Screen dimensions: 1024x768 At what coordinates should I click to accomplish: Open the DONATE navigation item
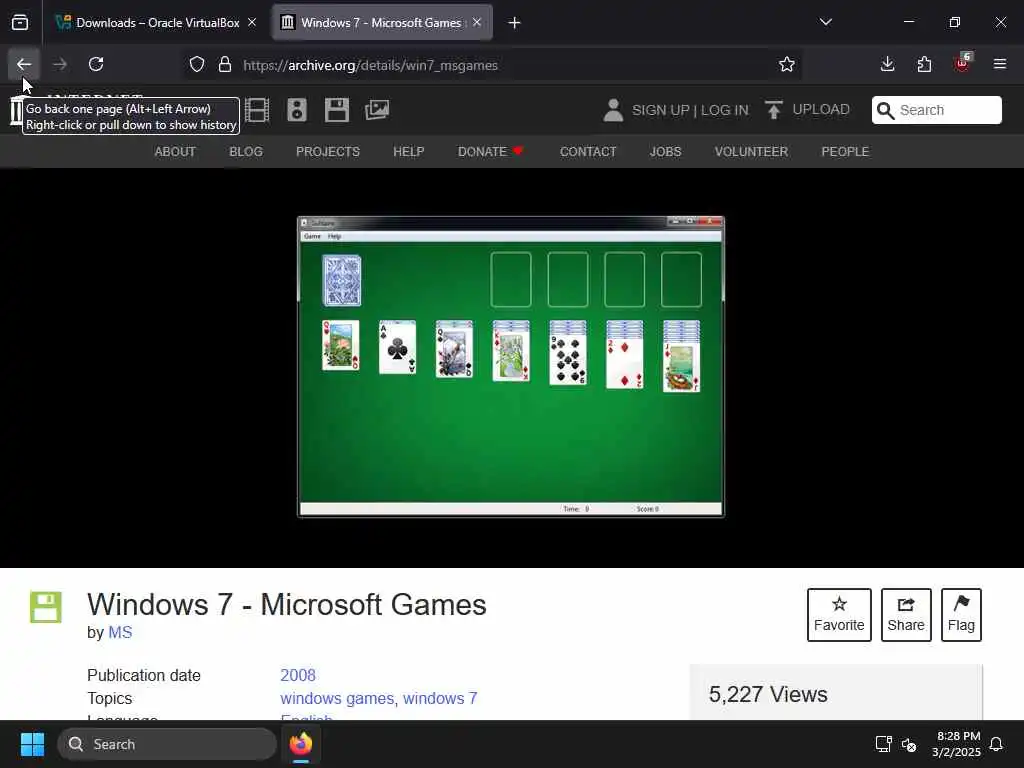[x=490, y=152]
